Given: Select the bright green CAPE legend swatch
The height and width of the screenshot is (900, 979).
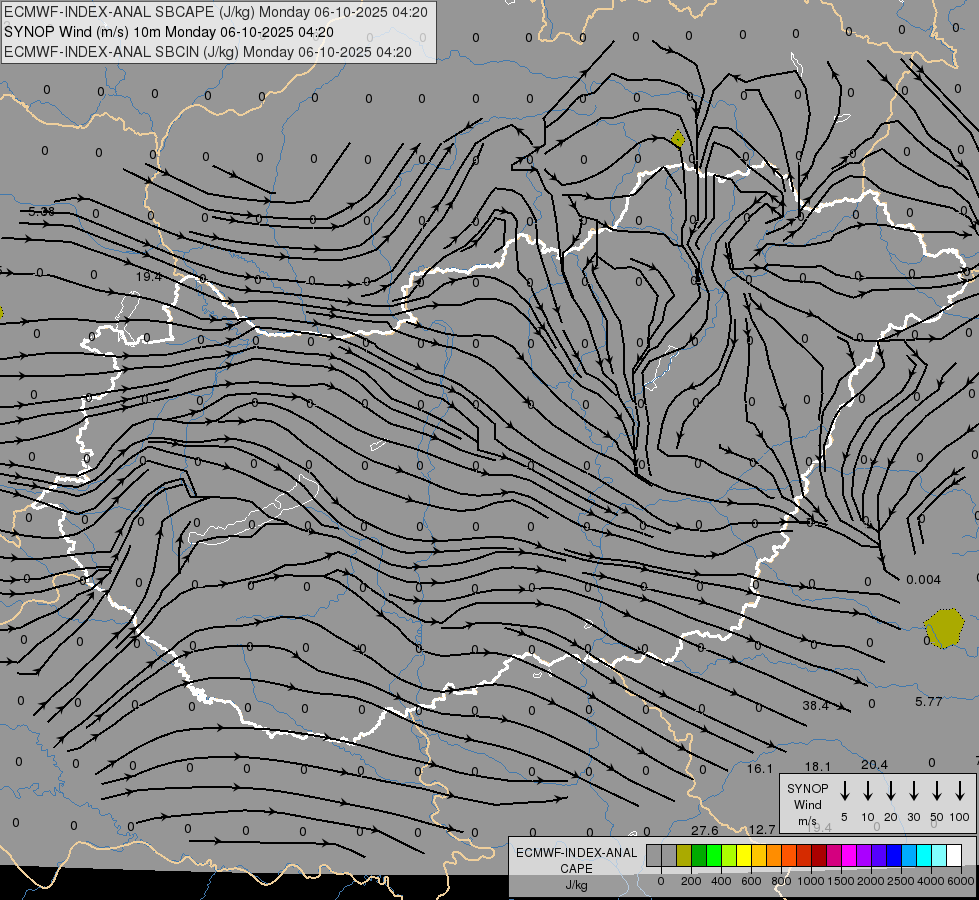Looking at the screenshot, I should (x=714, y=855).
